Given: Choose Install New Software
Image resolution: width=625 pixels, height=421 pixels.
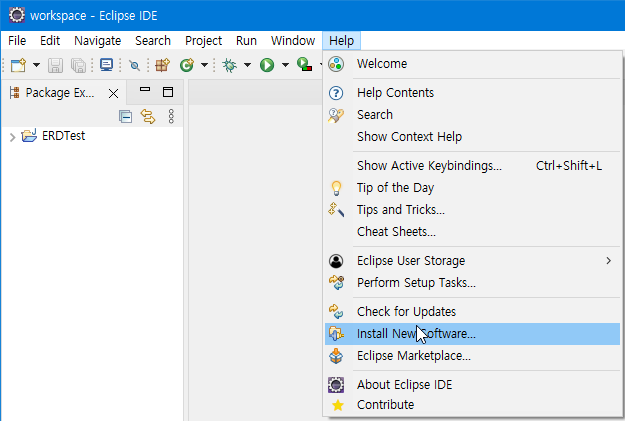Looking at the screenshot, I should click(472, 334).
